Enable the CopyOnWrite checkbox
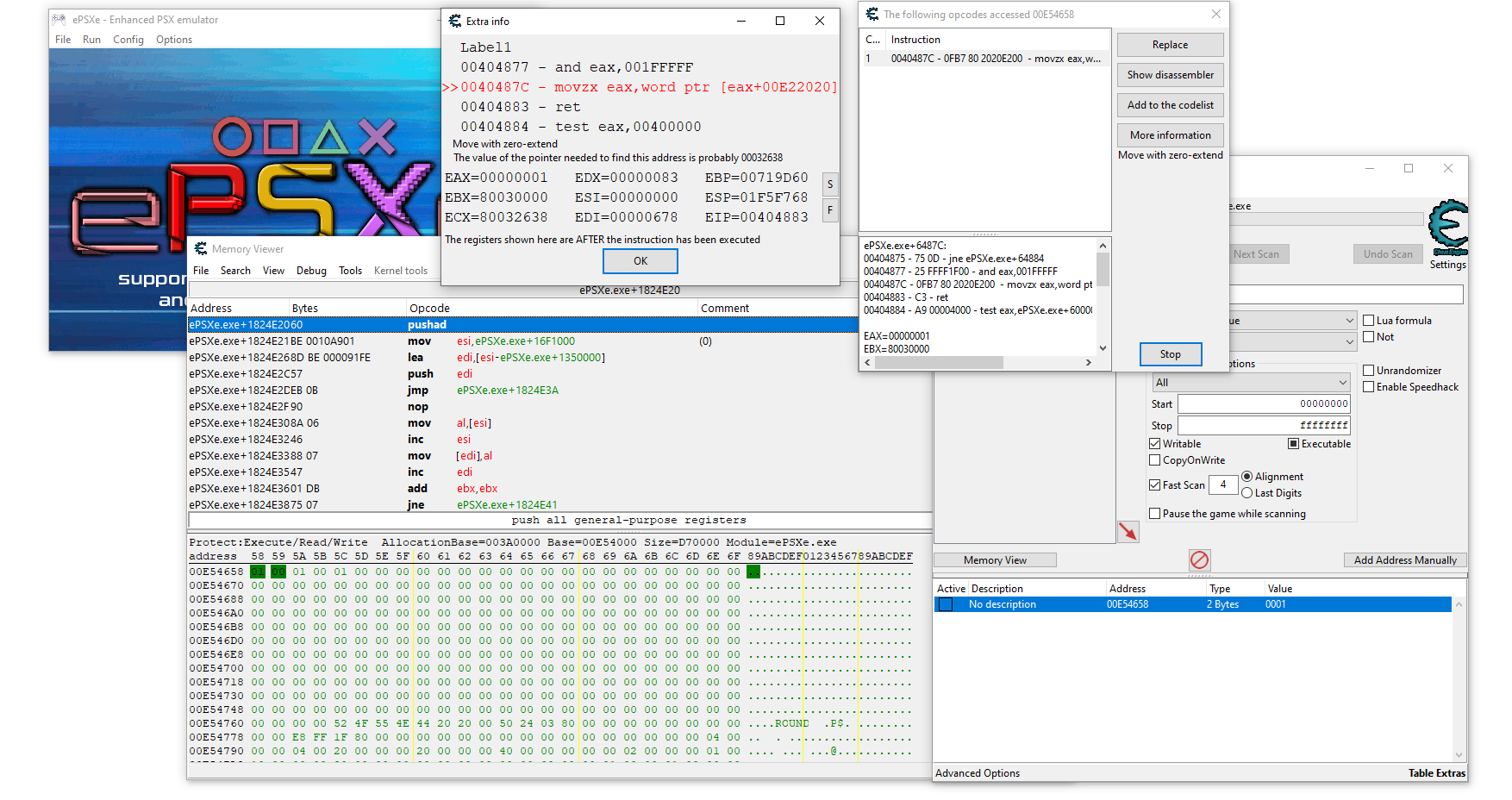This screenshot has height=800, width=1512. pos(1154,459)
